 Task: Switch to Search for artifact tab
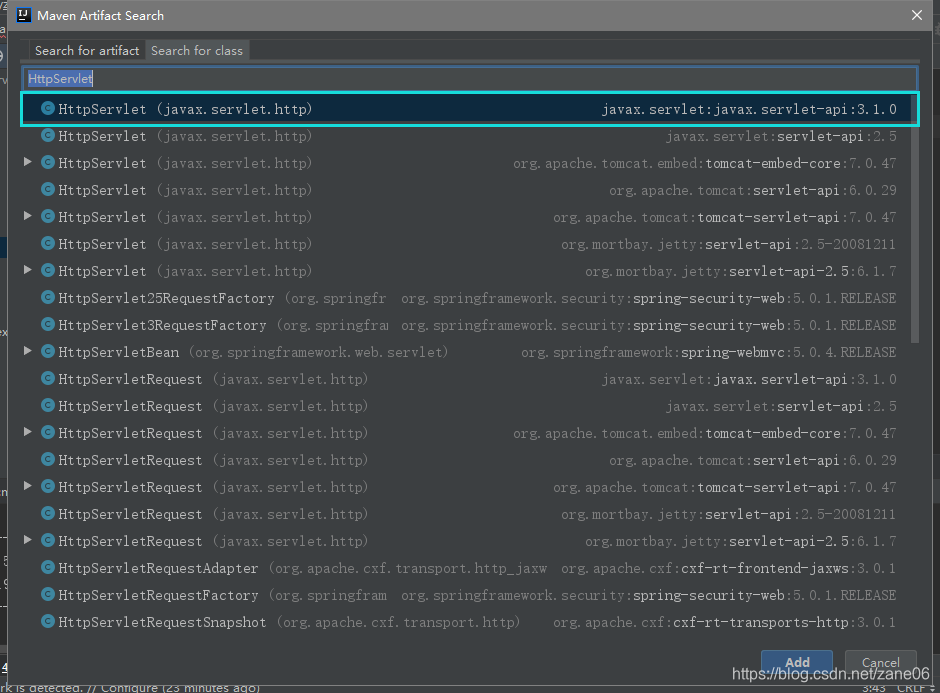tap(87, 50)
